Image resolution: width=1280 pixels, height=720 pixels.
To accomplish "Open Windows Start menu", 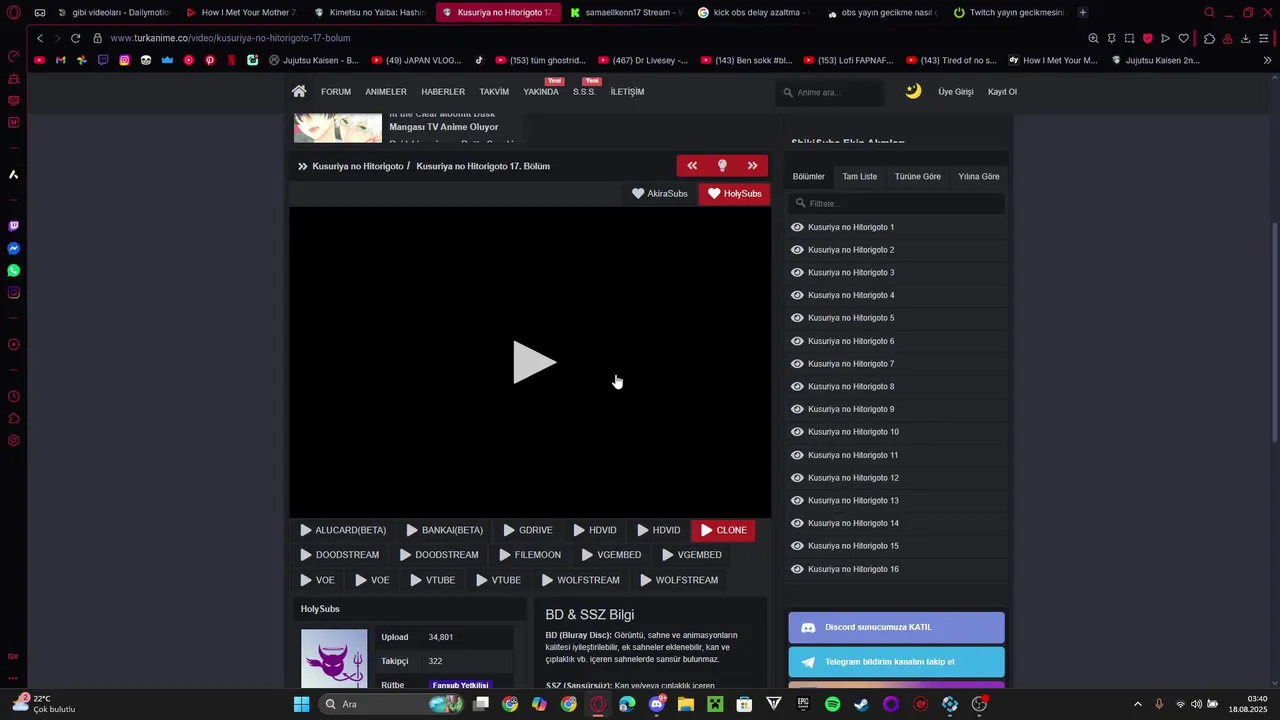I will point(301,704).
